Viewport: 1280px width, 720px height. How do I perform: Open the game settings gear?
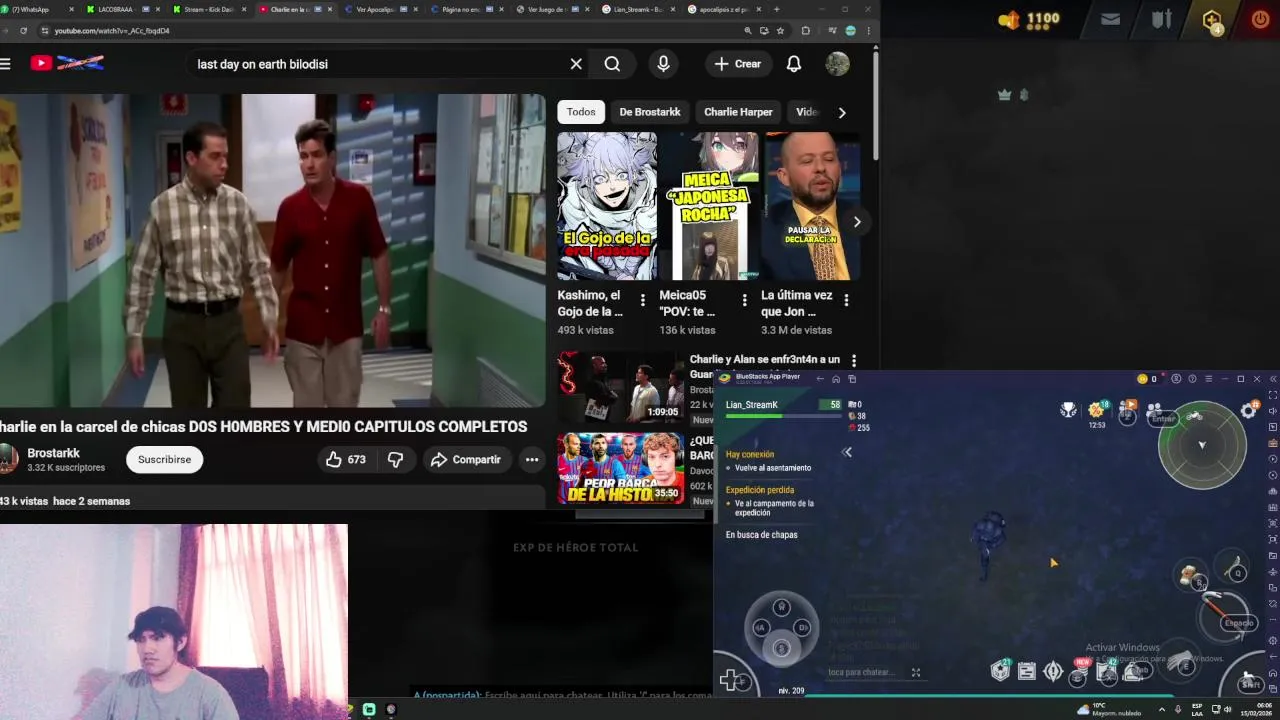1249,410
